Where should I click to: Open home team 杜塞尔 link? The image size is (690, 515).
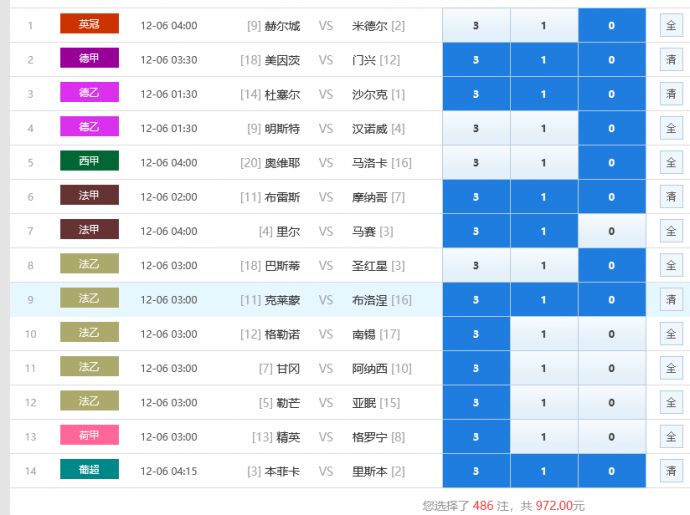(x=283, y=94)
